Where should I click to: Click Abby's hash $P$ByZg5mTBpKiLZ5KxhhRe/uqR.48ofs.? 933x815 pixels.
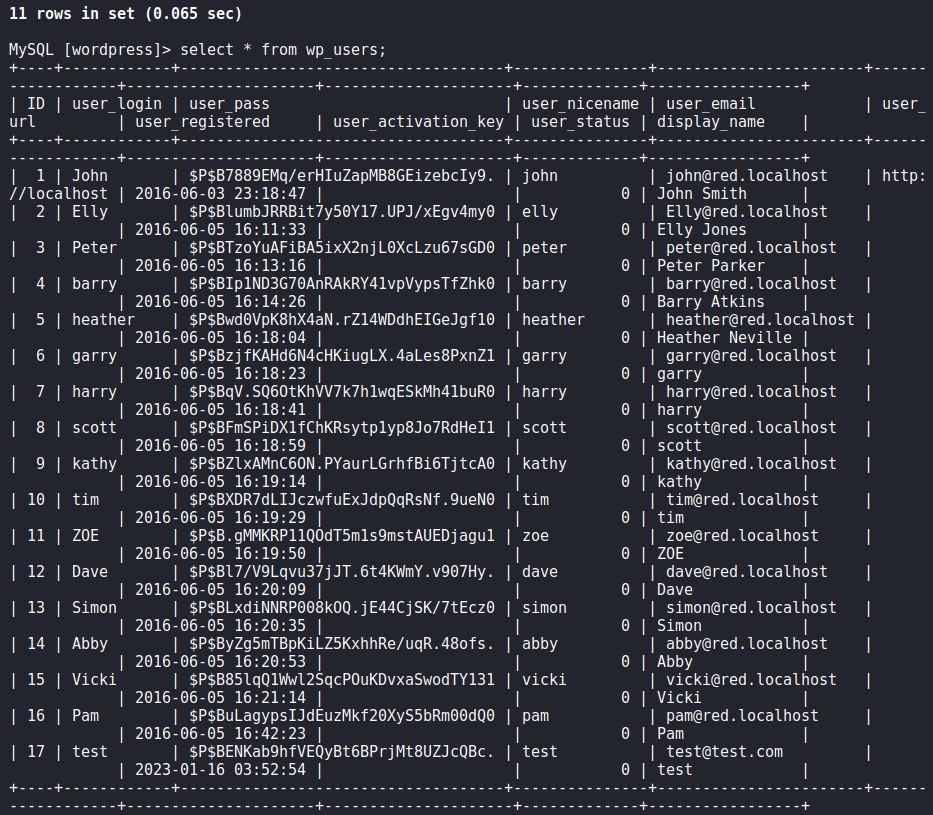342,644
